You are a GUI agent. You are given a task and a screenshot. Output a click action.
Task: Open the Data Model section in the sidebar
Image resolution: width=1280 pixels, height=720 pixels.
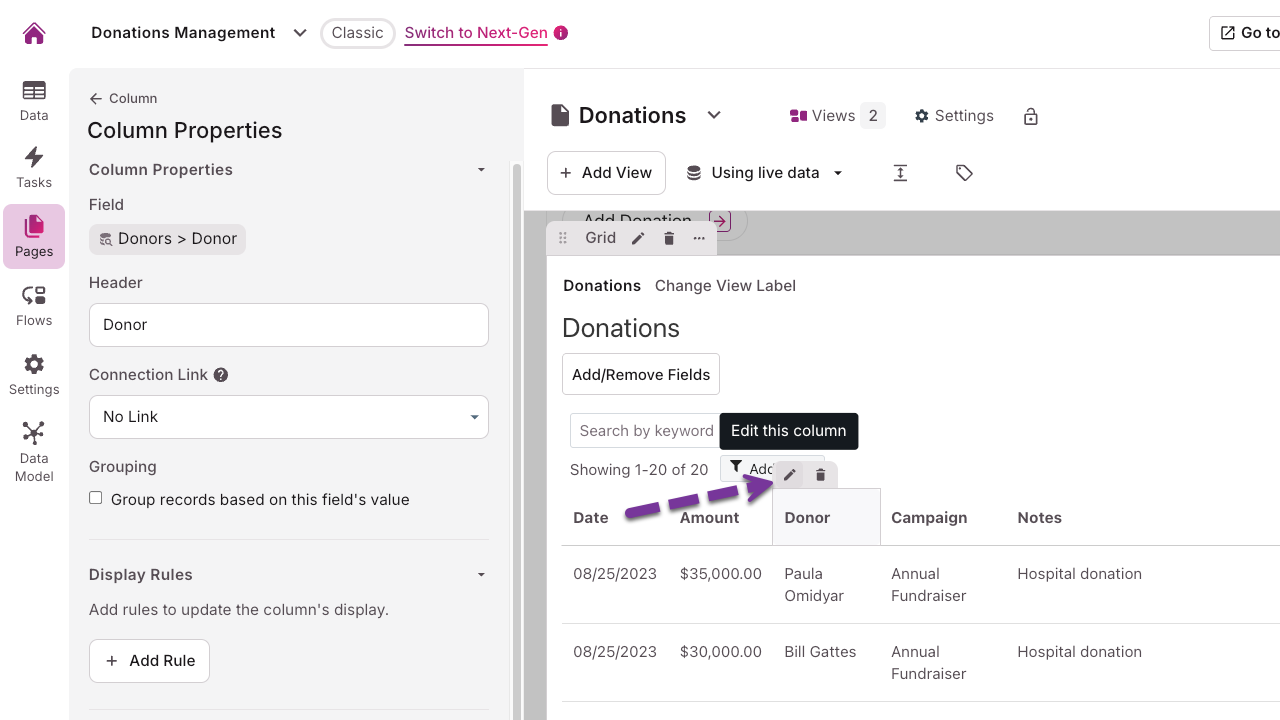tap(34, 452)
